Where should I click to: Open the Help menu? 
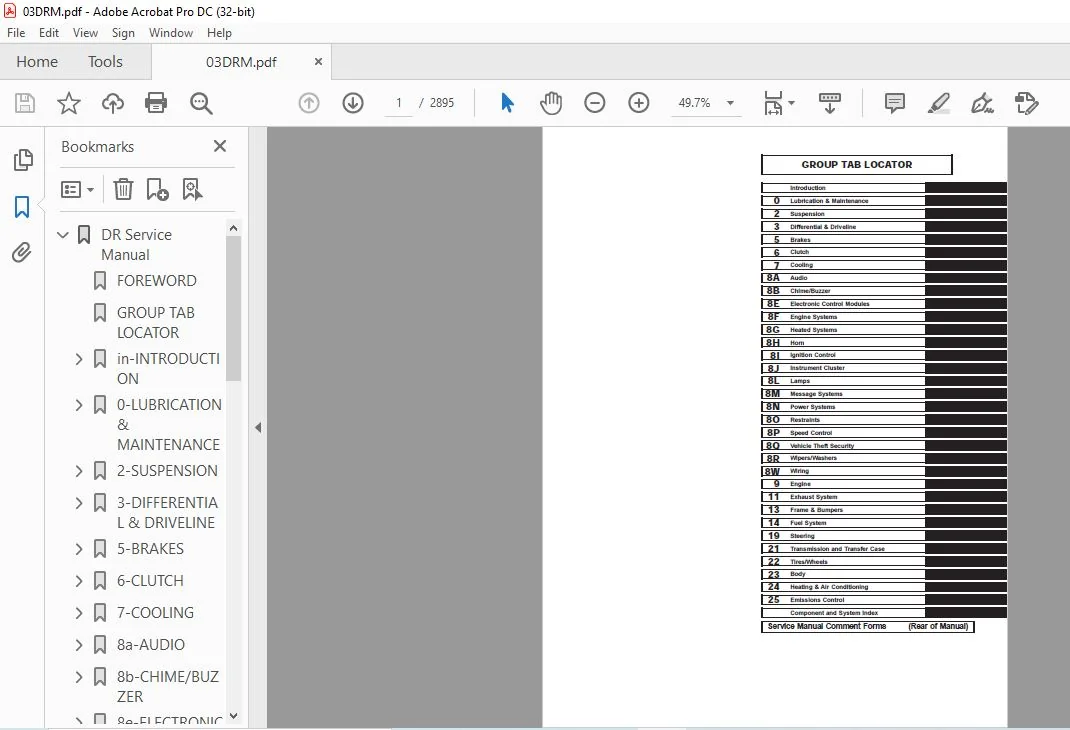click(x=219, y=33)
